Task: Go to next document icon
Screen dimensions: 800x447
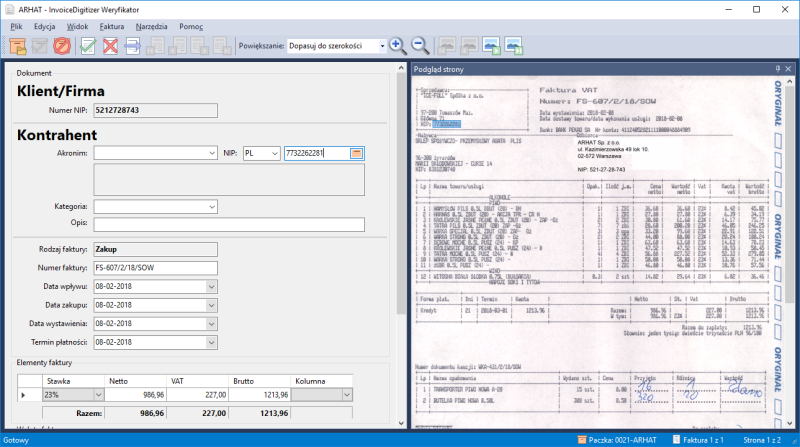Action: pos(199,46)
